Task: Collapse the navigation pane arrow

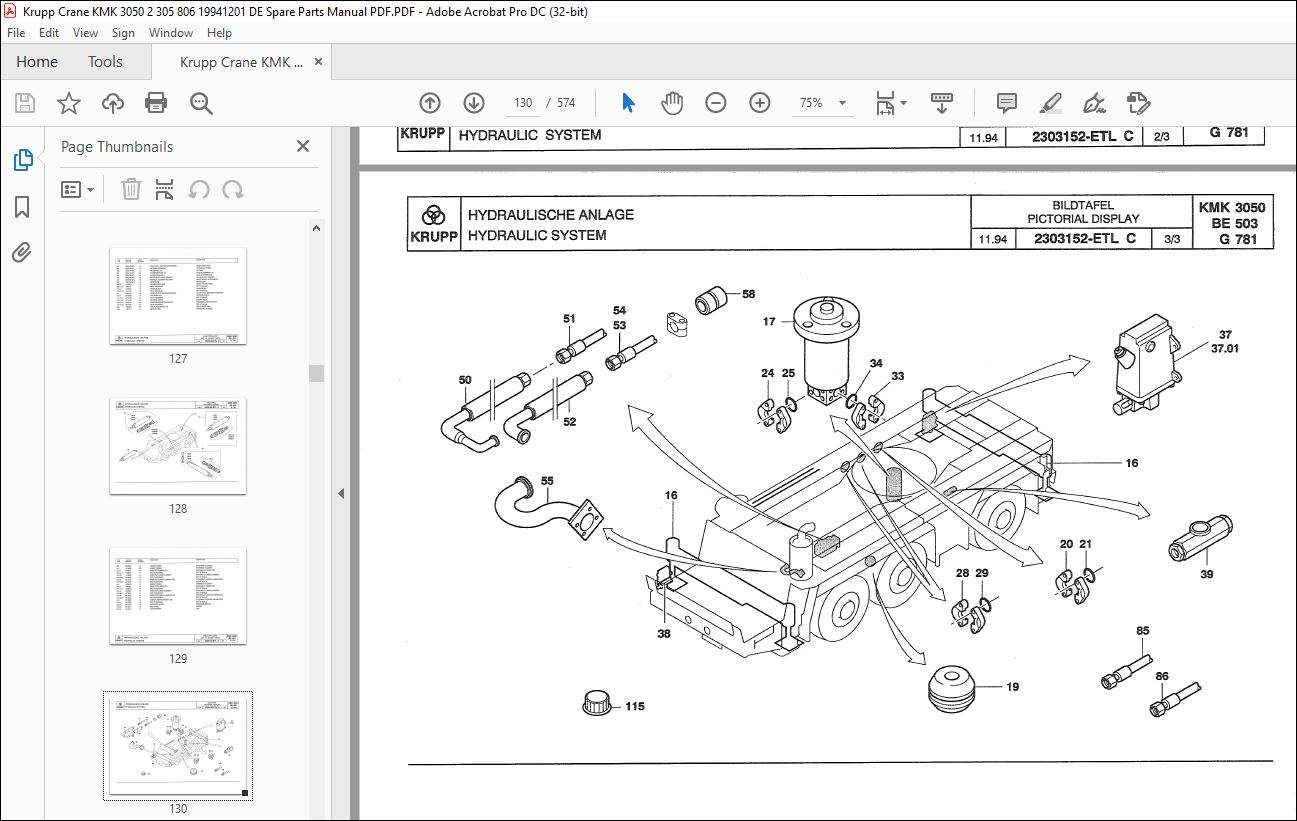Action: [x=341, y=493]
